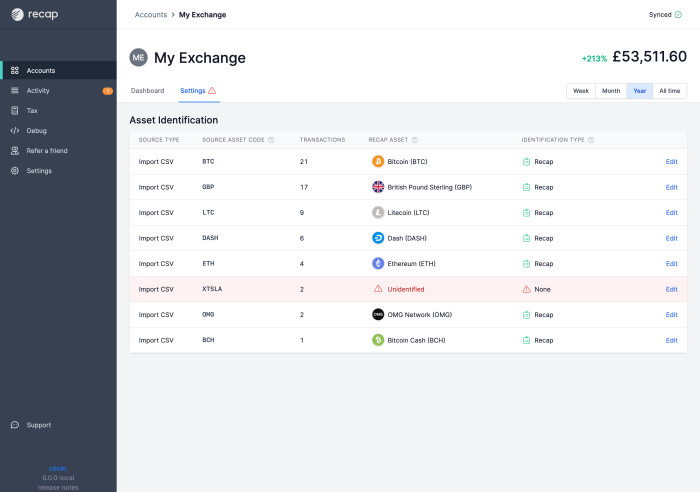Edit the LTC asset identification
Viewport: 700px width, 492px height.
point(671,213)
